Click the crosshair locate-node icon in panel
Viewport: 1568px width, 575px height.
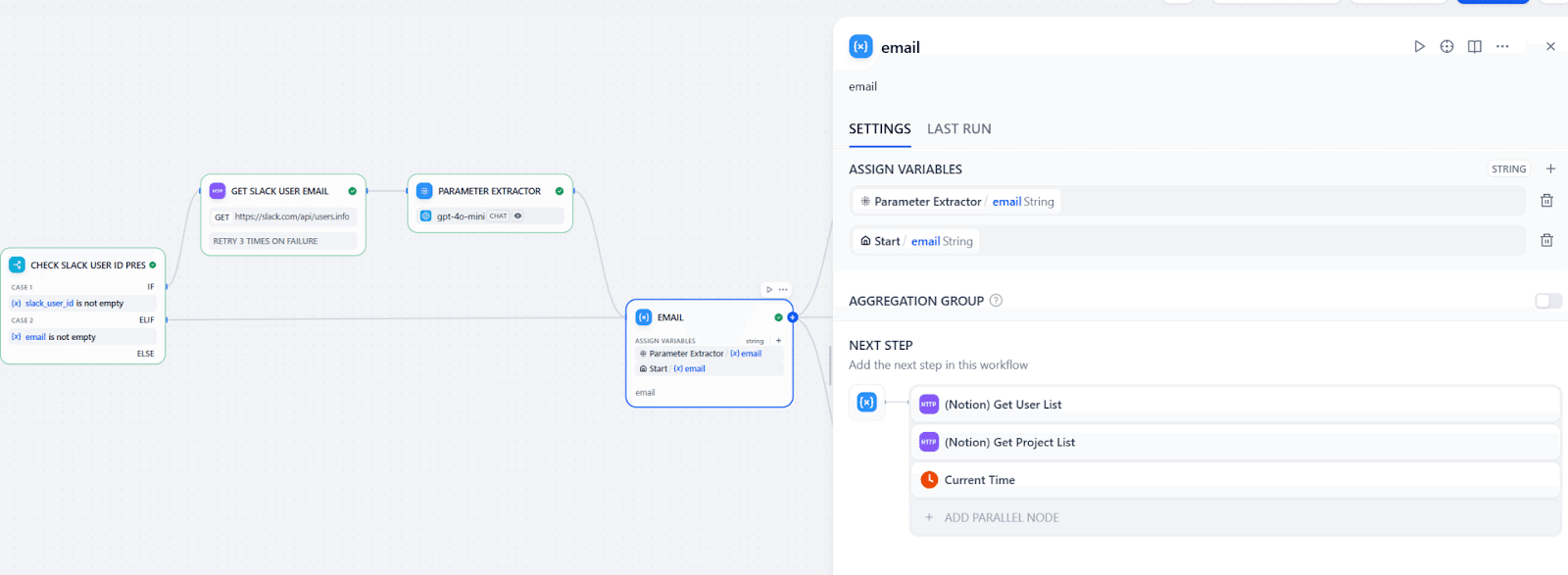tap(1446, 47)
